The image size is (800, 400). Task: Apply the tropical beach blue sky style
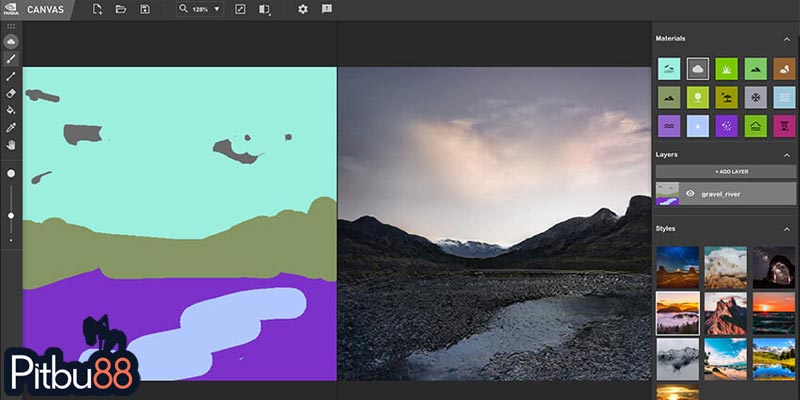pyautogui.click(x=726, y=359)
